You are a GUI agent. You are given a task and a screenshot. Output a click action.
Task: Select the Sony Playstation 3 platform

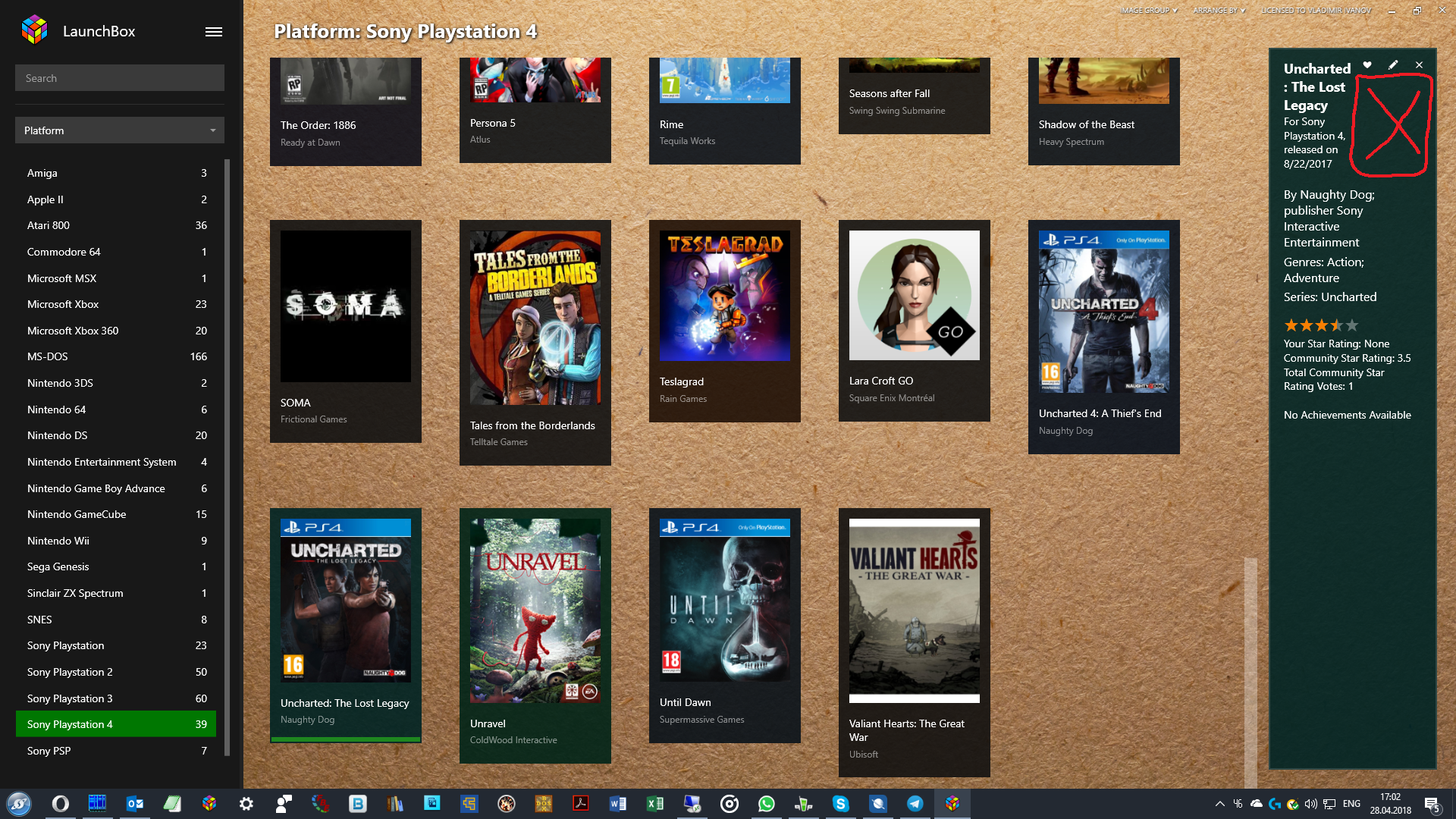click(116, 698)
